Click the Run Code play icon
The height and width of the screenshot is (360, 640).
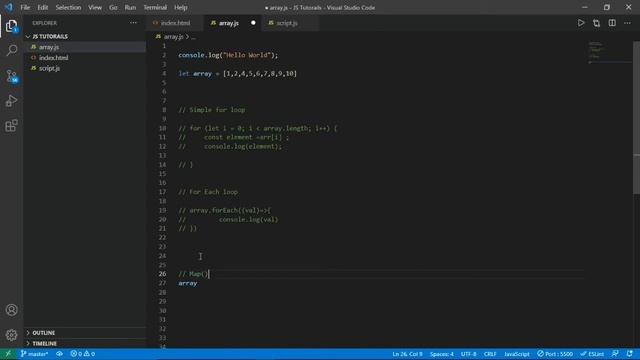[x=581, y=23]
